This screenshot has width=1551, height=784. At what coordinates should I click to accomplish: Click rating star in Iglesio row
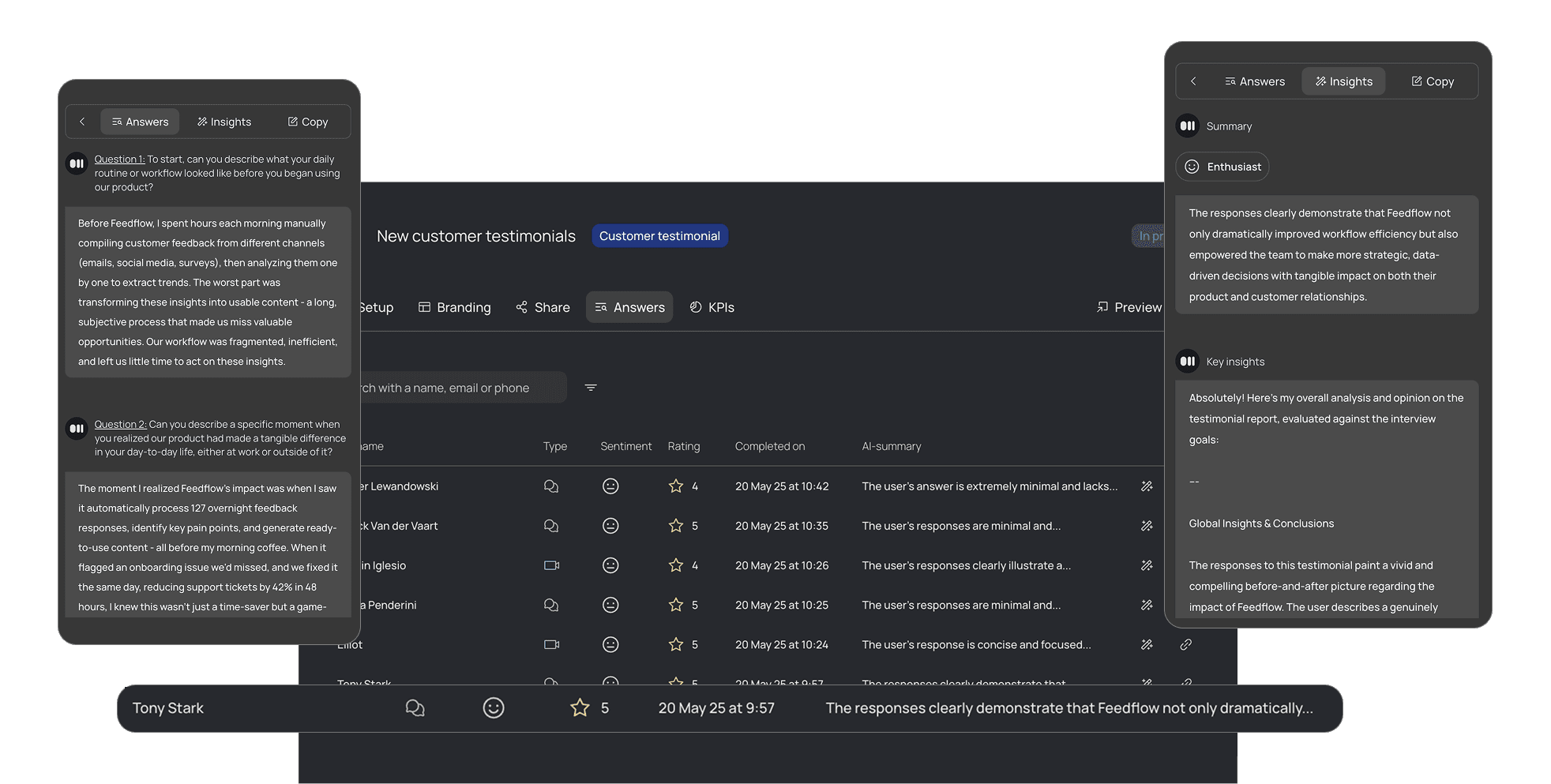[x=676, y=565]
